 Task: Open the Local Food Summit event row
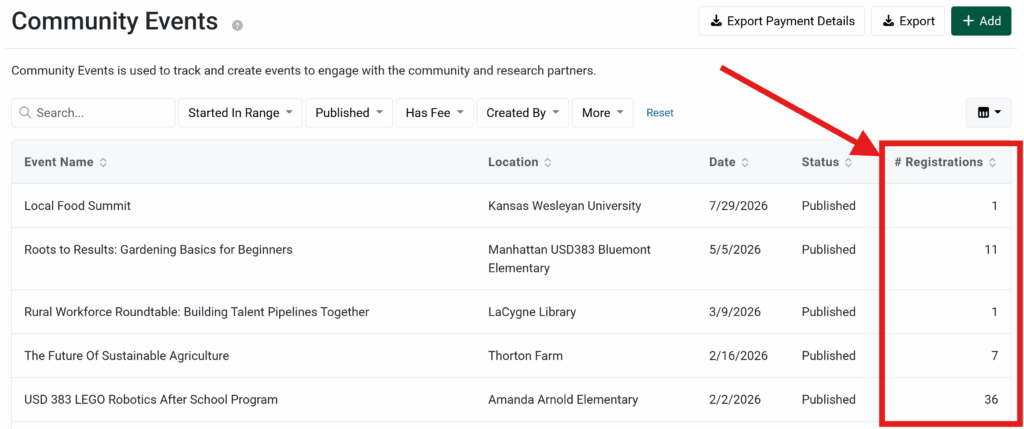[77, 206]
